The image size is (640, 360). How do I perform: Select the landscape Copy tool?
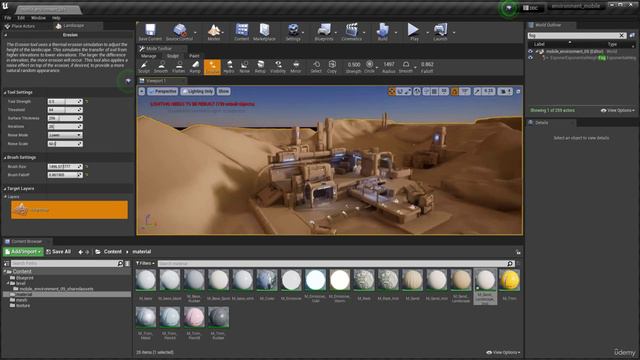(x=332, y=67)
